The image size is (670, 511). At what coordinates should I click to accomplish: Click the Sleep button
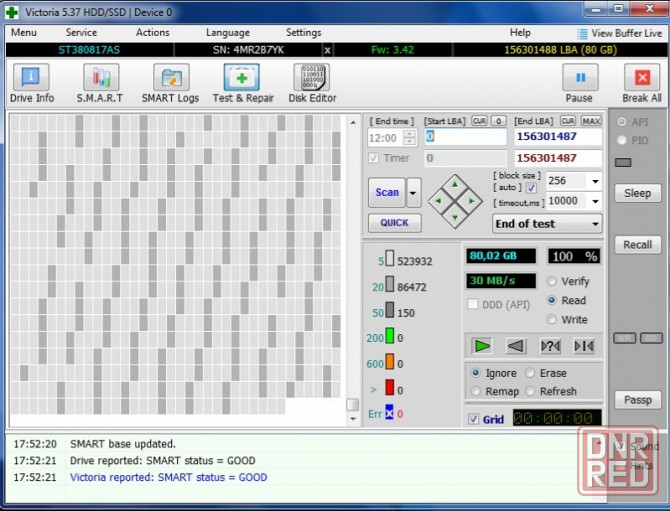point(637,193)
